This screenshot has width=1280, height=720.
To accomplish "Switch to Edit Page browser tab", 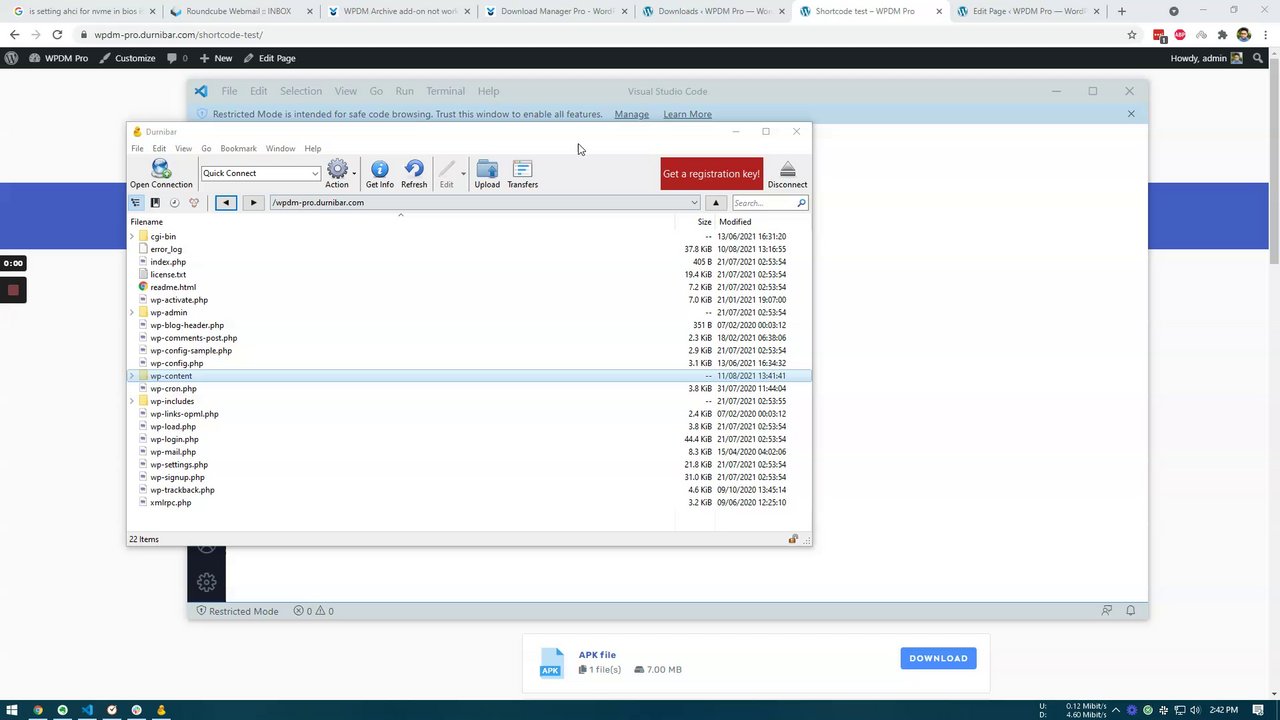I will [x=1030, y=11].
